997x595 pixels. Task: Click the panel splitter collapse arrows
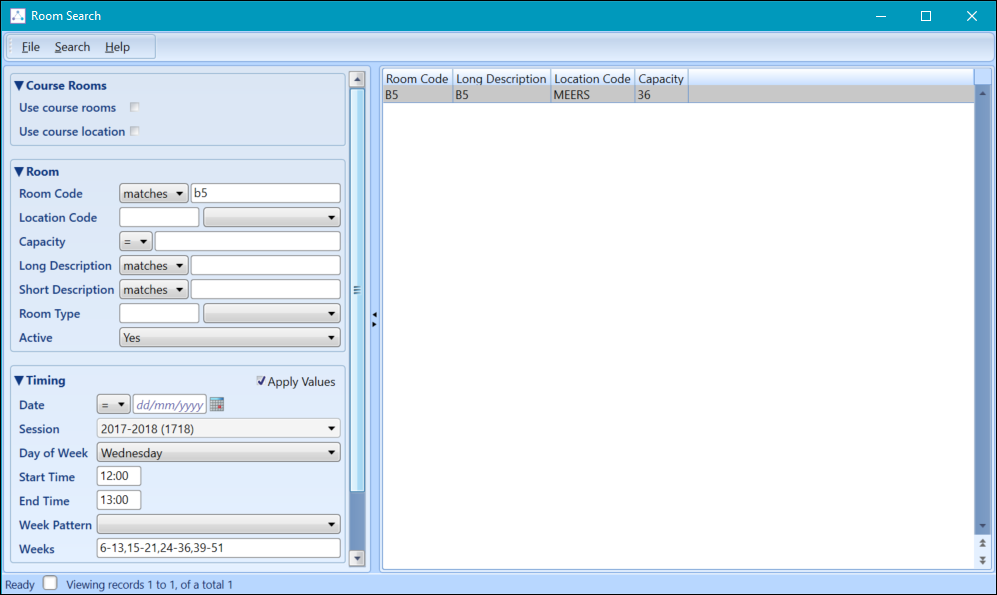pyautogui.click(x=375, y=319)
